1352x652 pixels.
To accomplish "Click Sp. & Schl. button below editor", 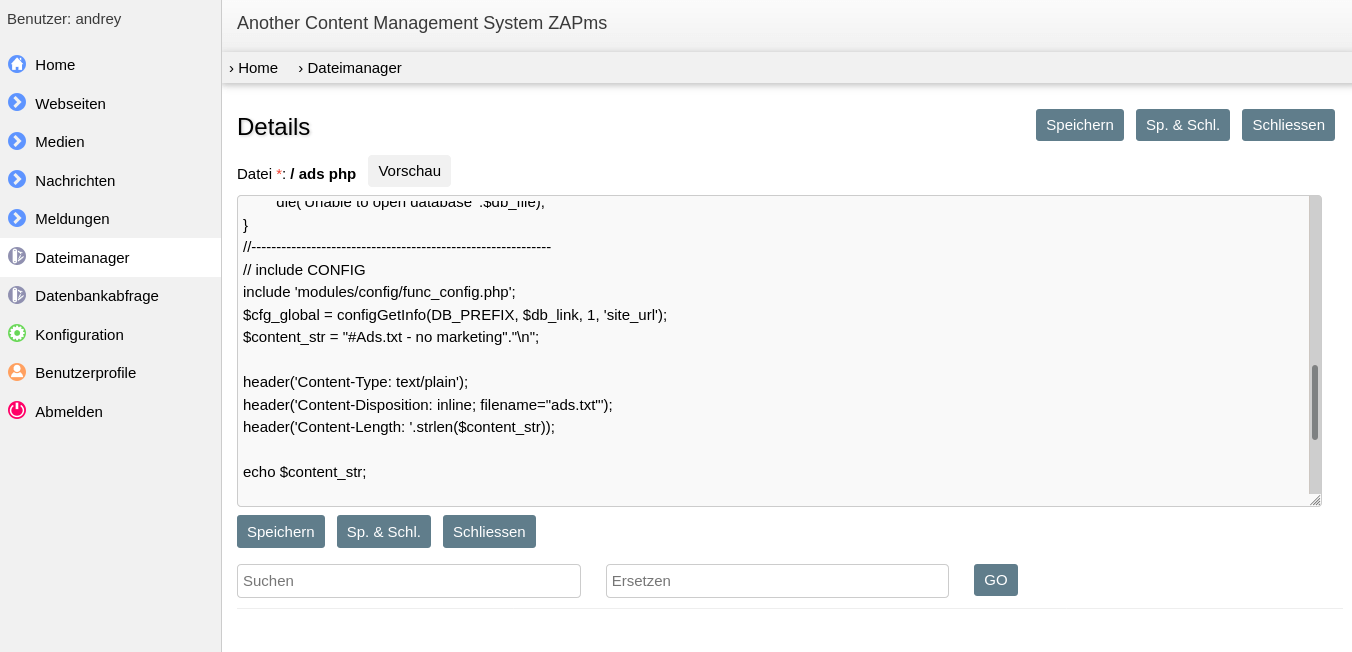I will coord(384,531).
